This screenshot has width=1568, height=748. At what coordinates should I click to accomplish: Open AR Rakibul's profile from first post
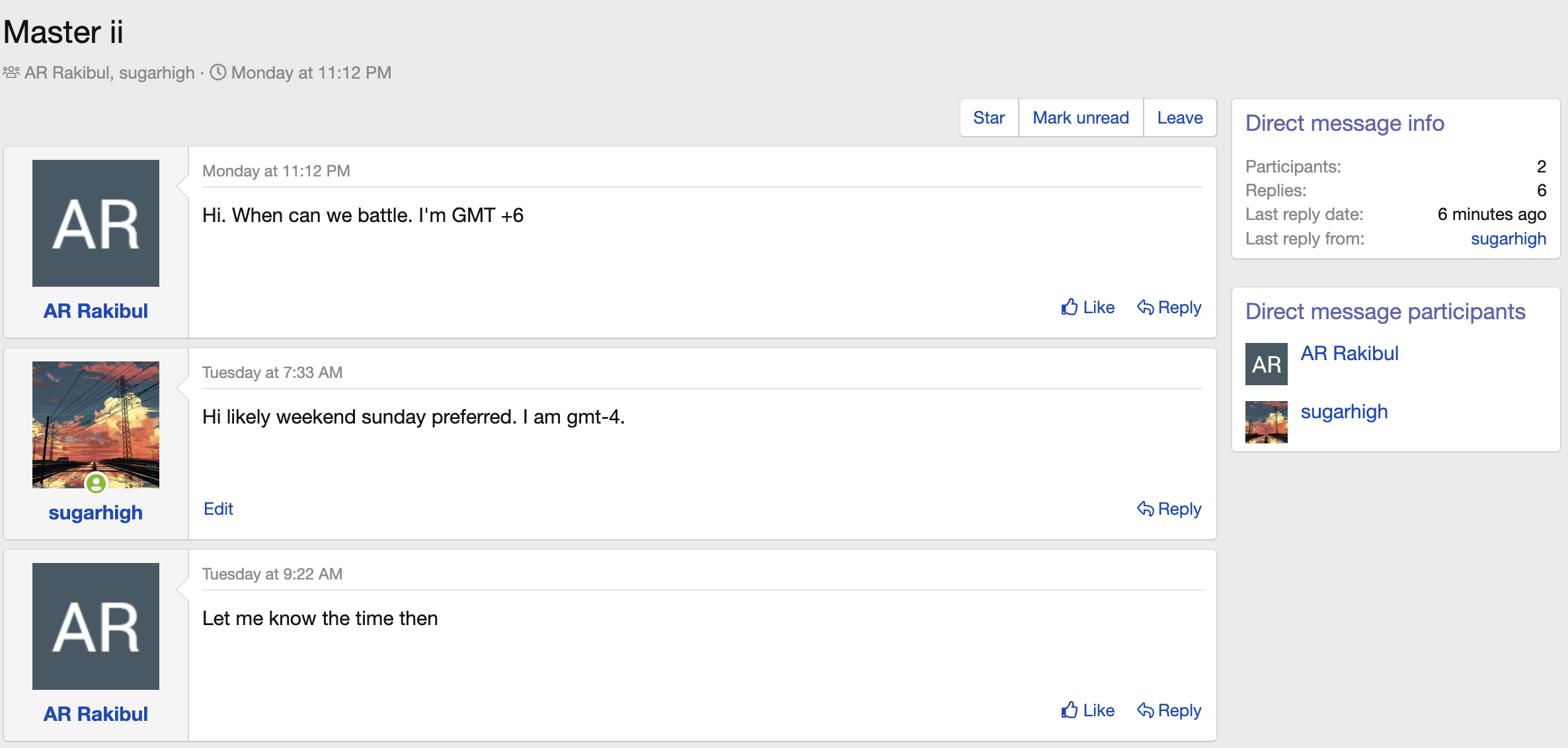(95, 311)
